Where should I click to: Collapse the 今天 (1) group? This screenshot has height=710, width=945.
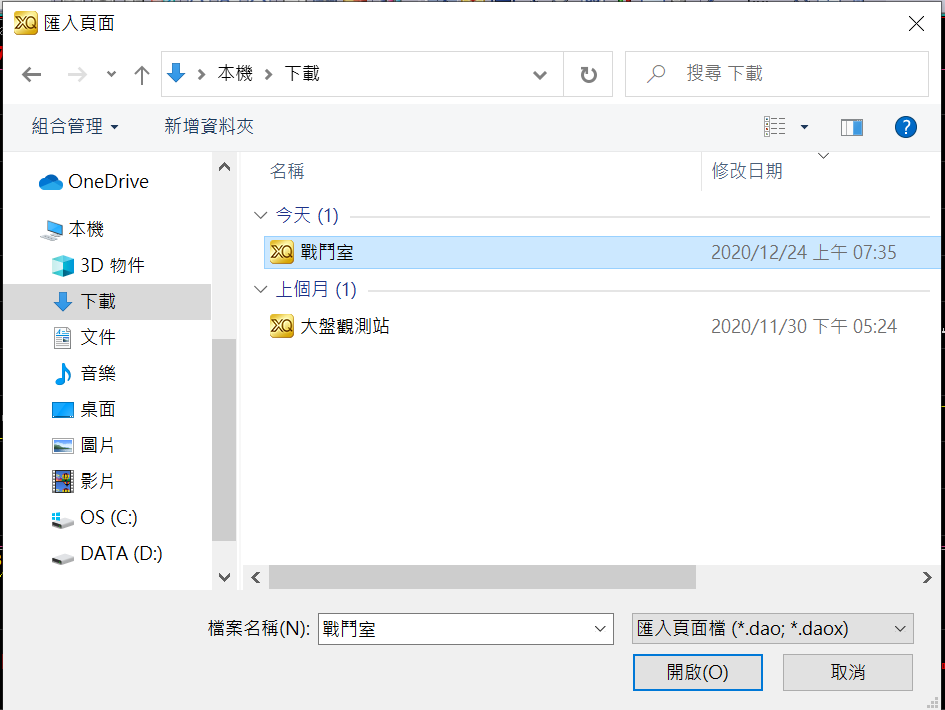click(x=260, y=215)
